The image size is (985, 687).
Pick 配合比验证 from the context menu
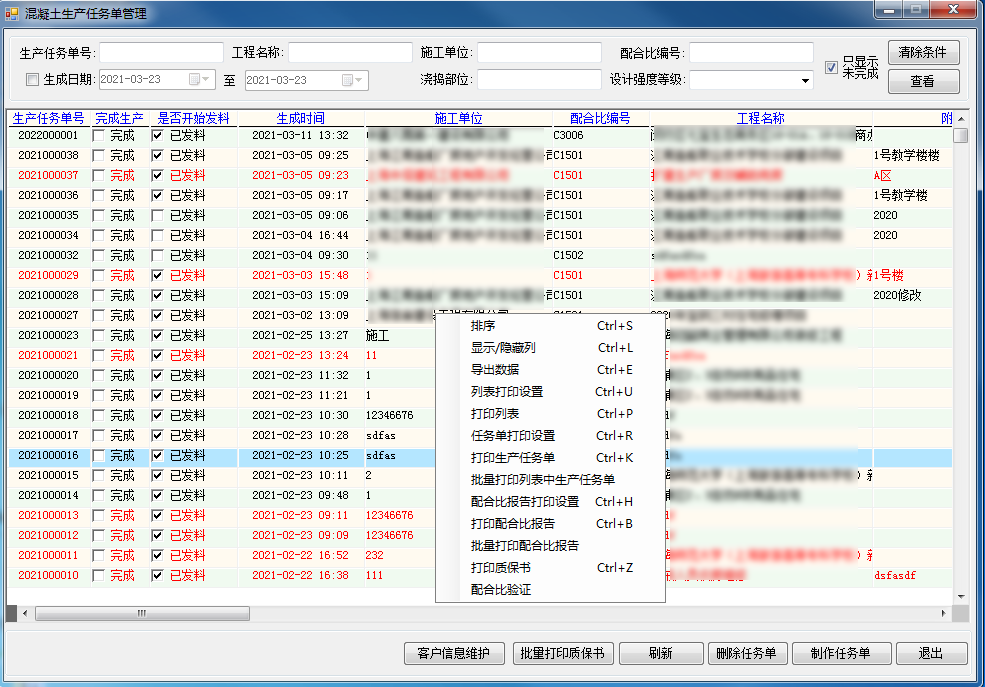[x=501, y=590]
